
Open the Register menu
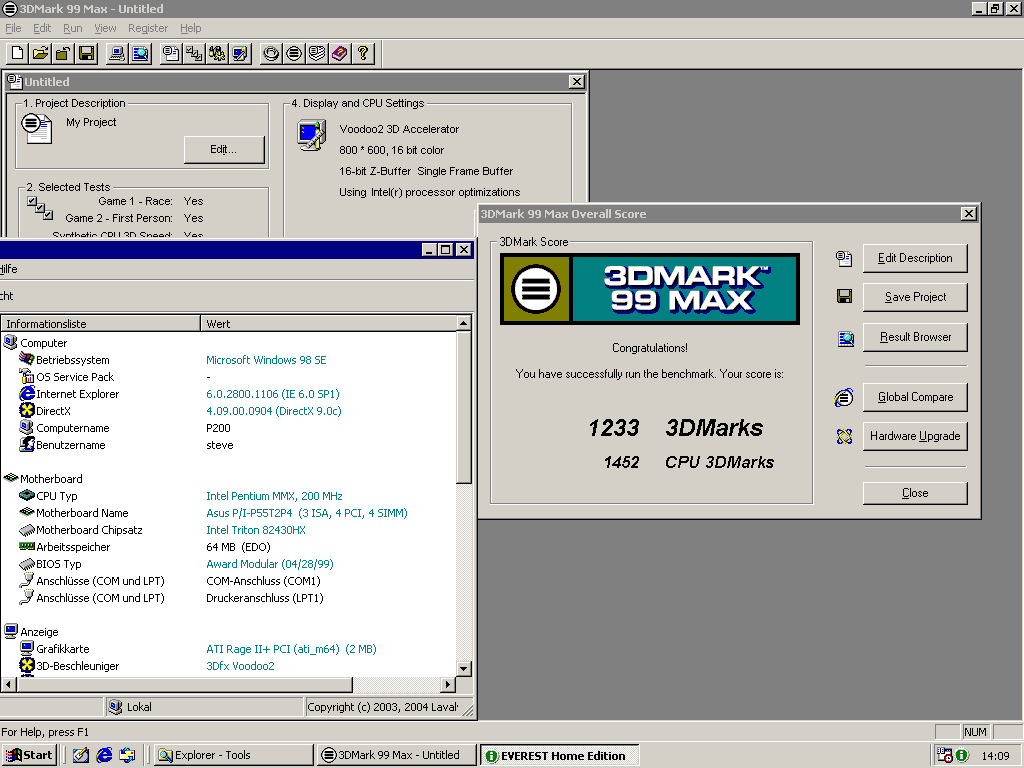pyautogui.click(x=148, y=28)
